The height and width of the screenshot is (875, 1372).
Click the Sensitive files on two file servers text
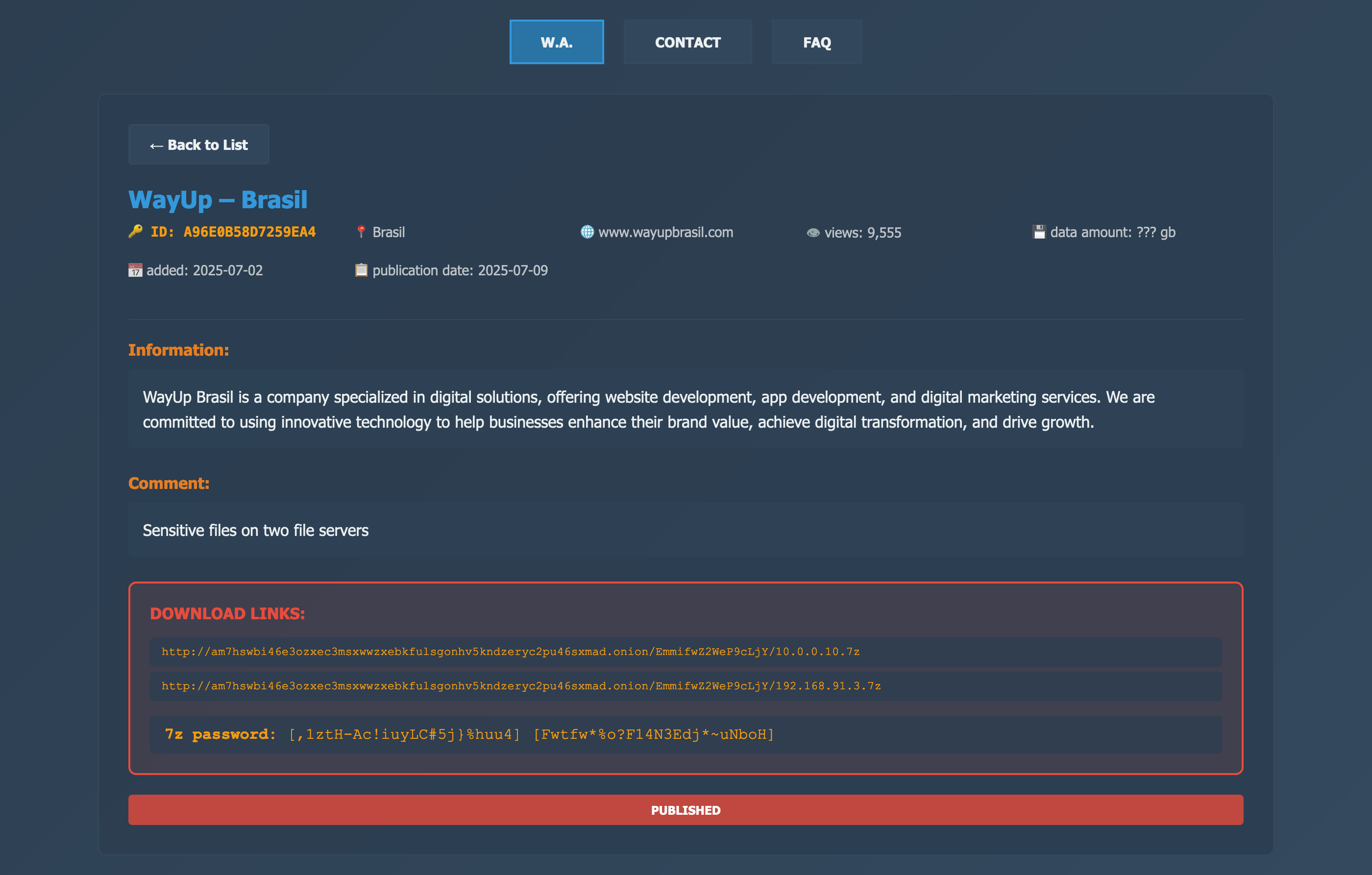(255, 531)
